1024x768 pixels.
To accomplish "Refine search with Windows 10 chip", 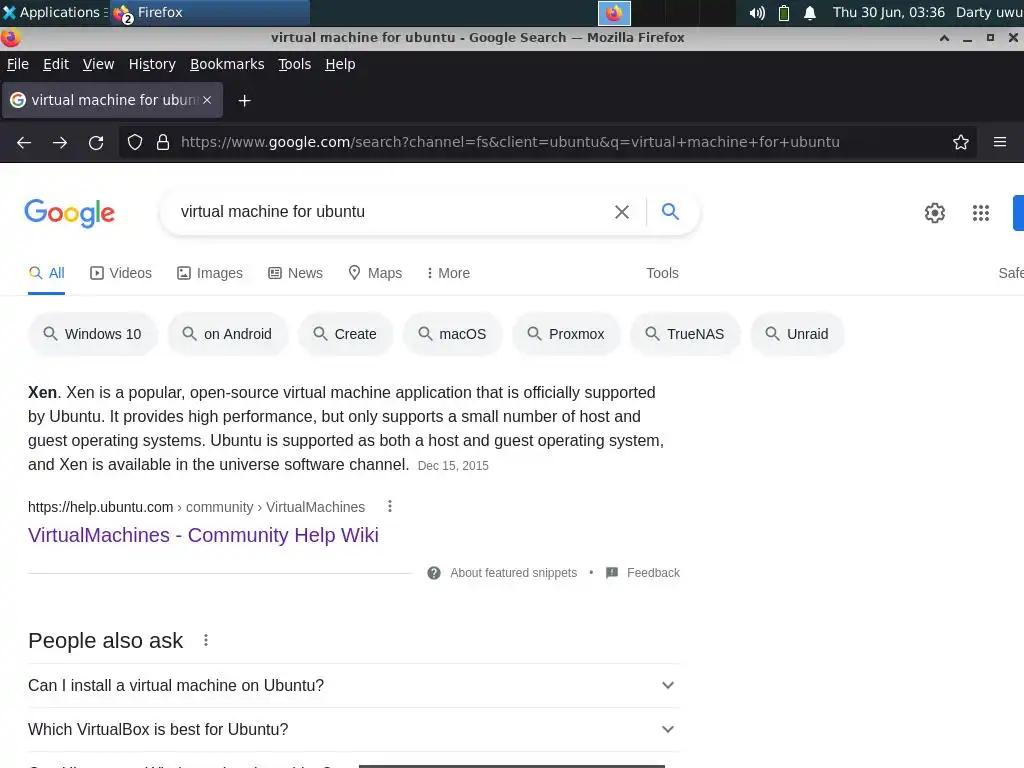I will coord(92,334).
